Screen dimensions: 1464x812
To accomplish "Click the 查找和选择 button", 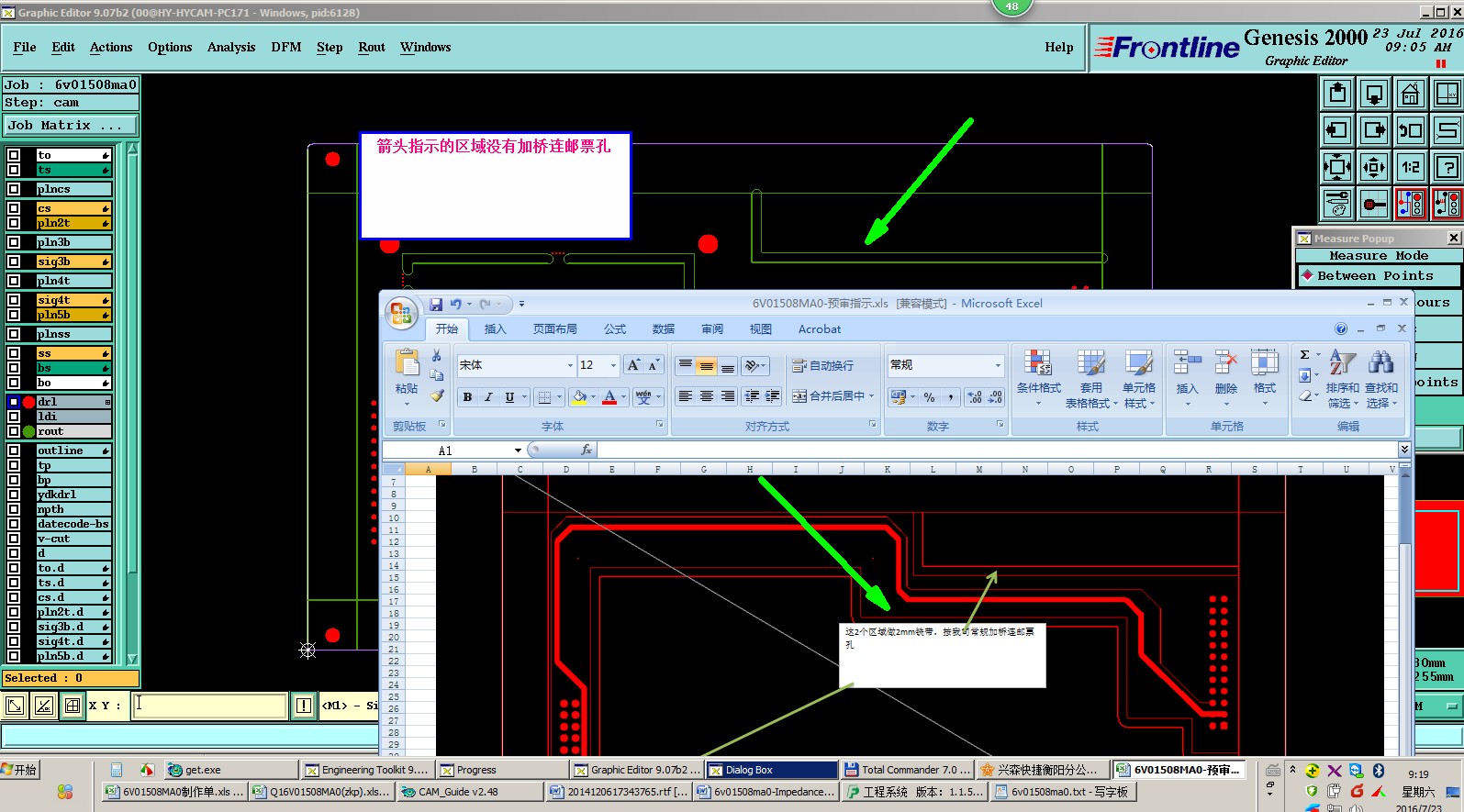I will click(x=1381, y=379).
